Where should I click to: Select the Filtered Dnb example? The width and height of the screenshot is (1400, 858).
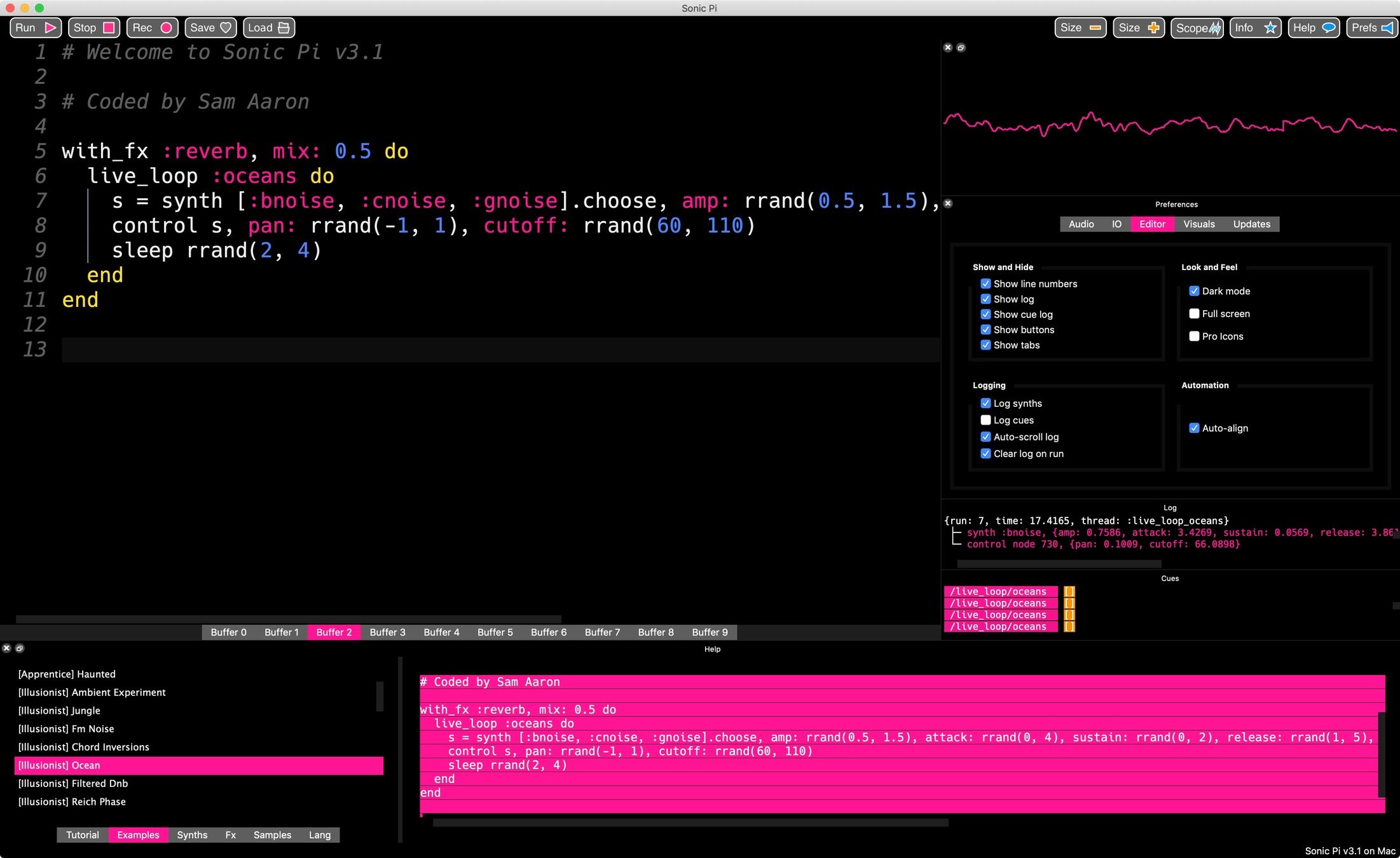73,784
